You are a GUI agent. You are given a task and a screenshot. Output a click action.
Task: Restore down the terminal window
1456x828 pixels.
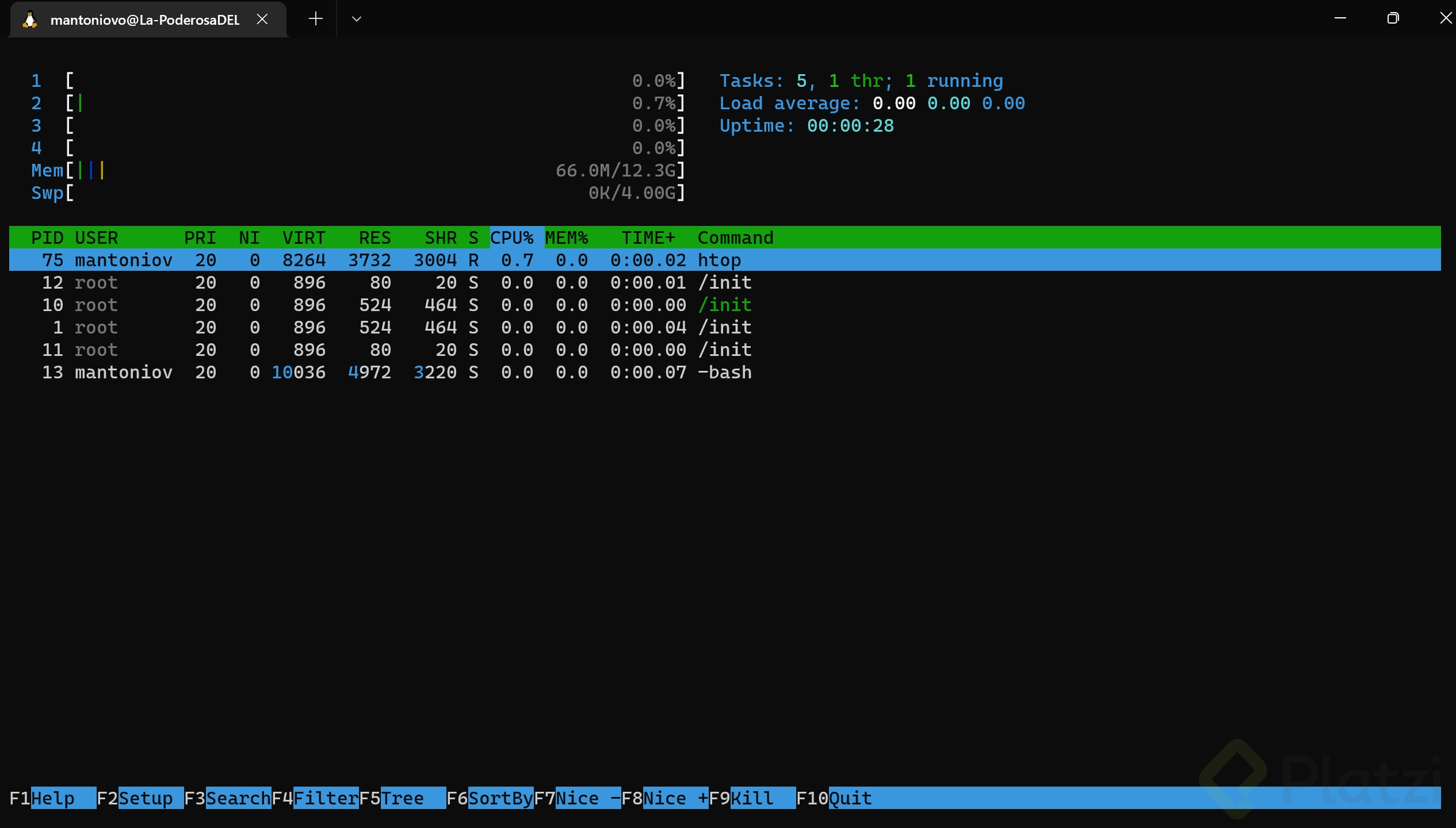click(1393, 18)
